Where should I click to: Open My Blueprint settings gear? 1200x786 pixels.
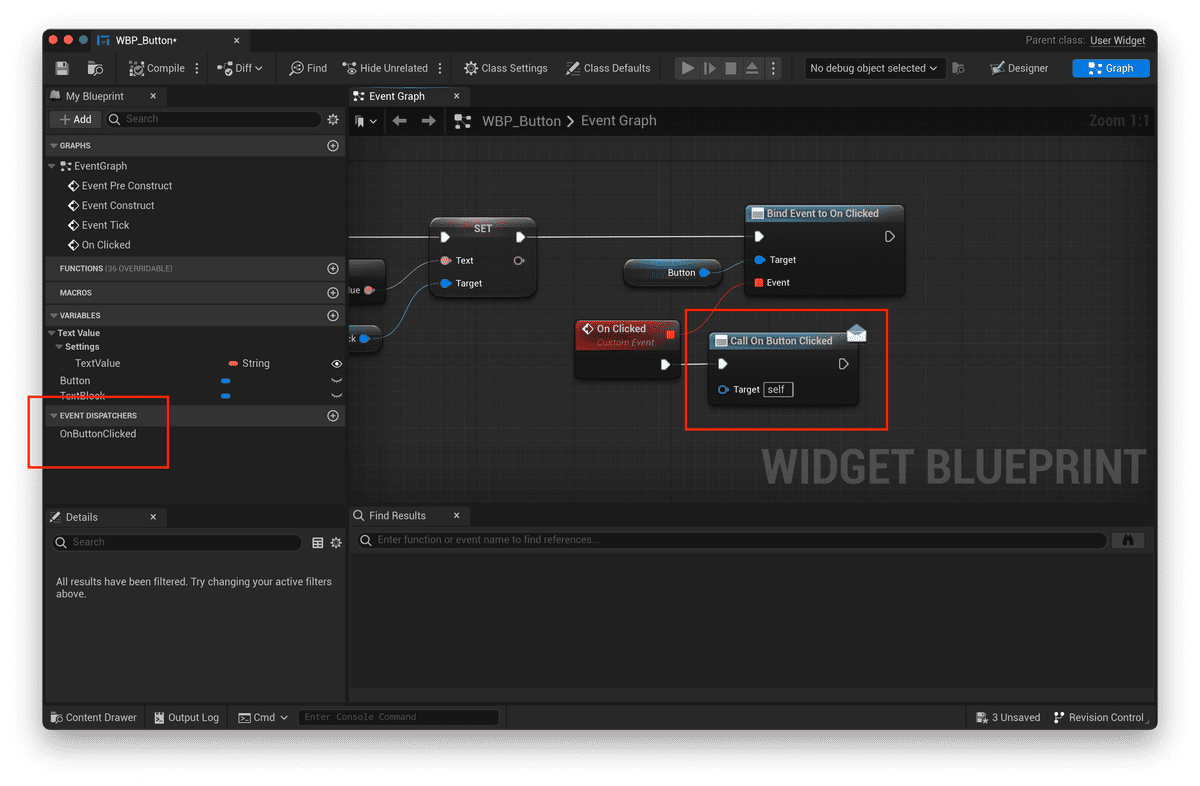point(333,119)
